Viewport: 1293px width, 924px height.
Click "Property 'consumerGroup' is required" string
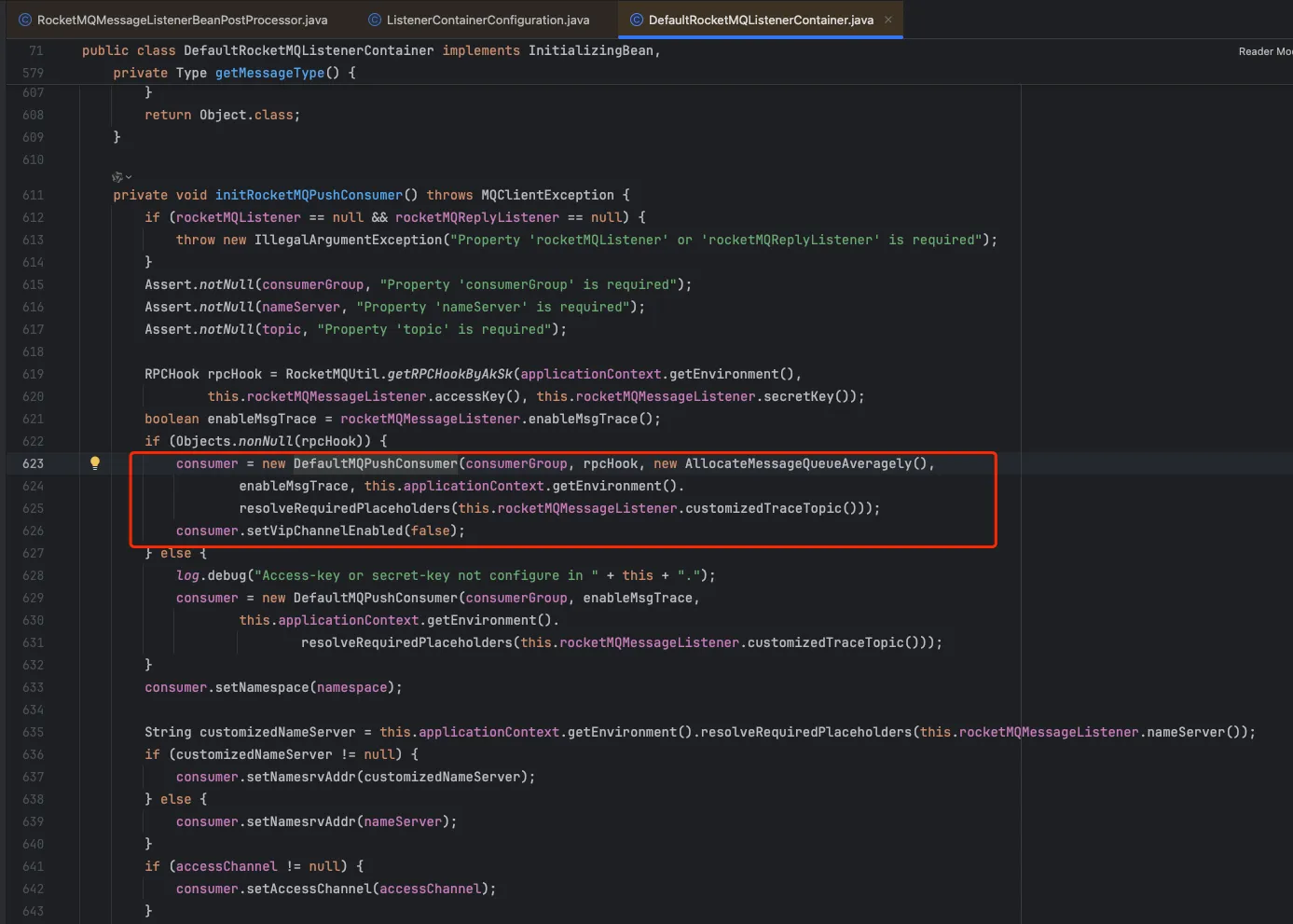click(528, 284)
